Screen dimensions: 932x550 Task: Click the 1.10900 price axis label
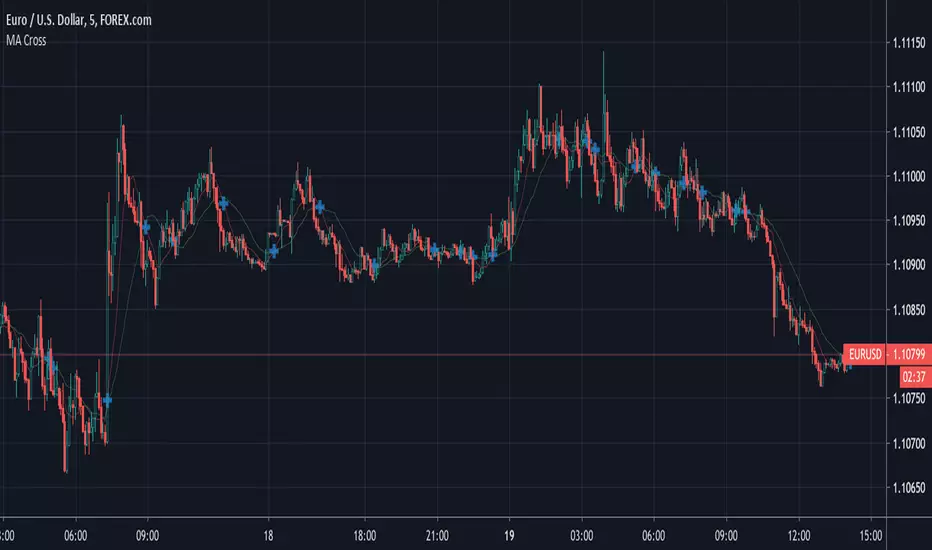[x=909, y=265]
